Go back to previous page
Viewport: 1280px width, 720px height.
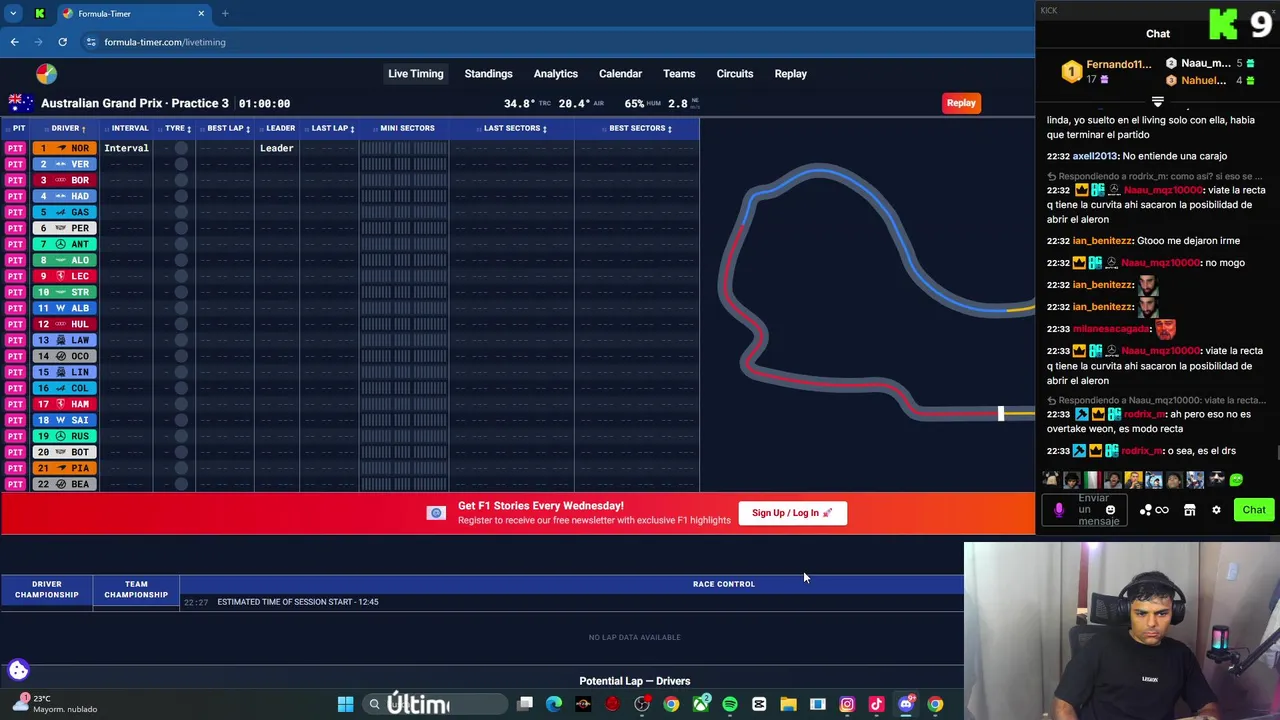[x=14, y=42]
